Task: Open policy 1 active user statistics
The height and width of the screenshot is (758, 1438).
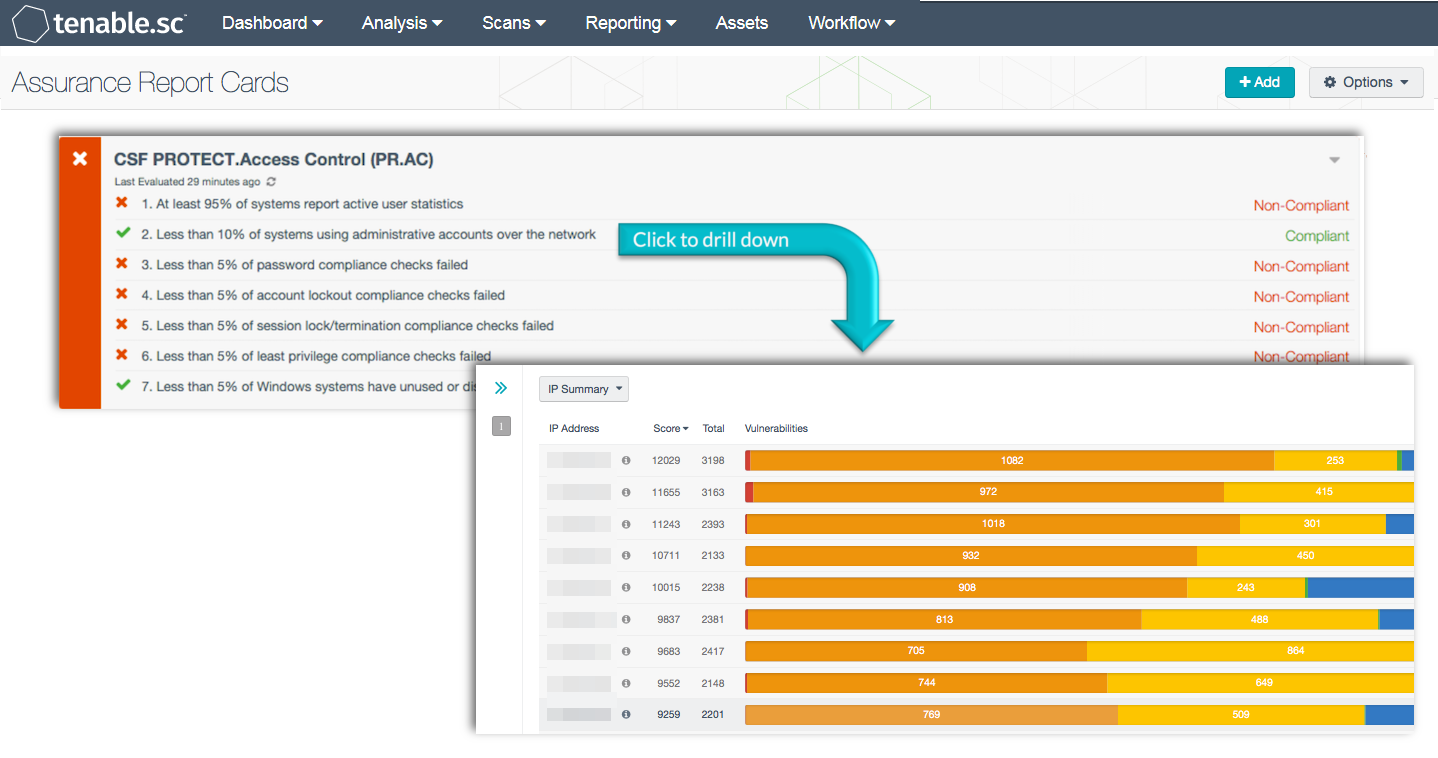Action: (x=302, y=204)
